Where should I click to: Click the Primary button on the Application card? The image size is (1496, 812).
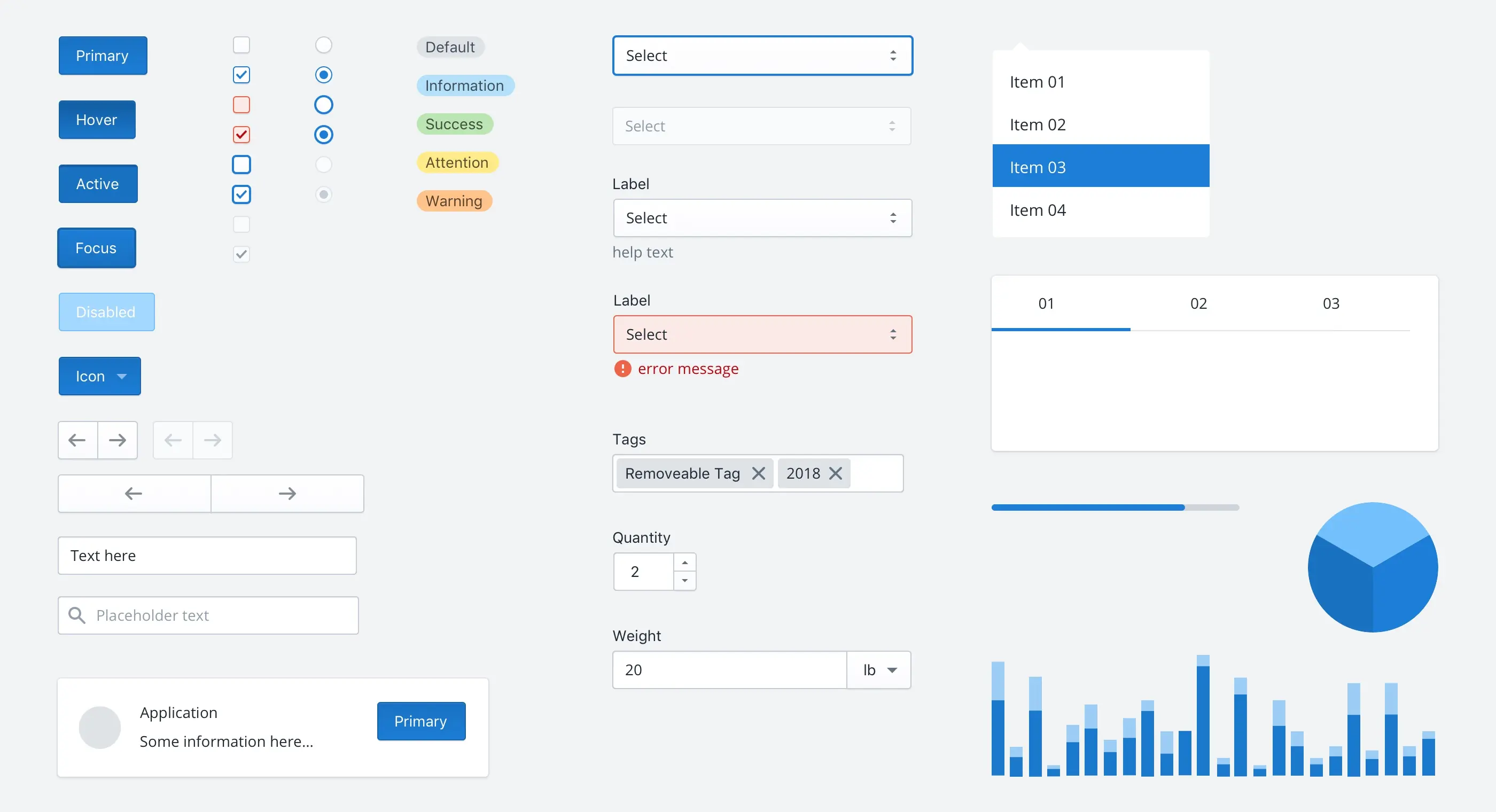tap(420, 721)
